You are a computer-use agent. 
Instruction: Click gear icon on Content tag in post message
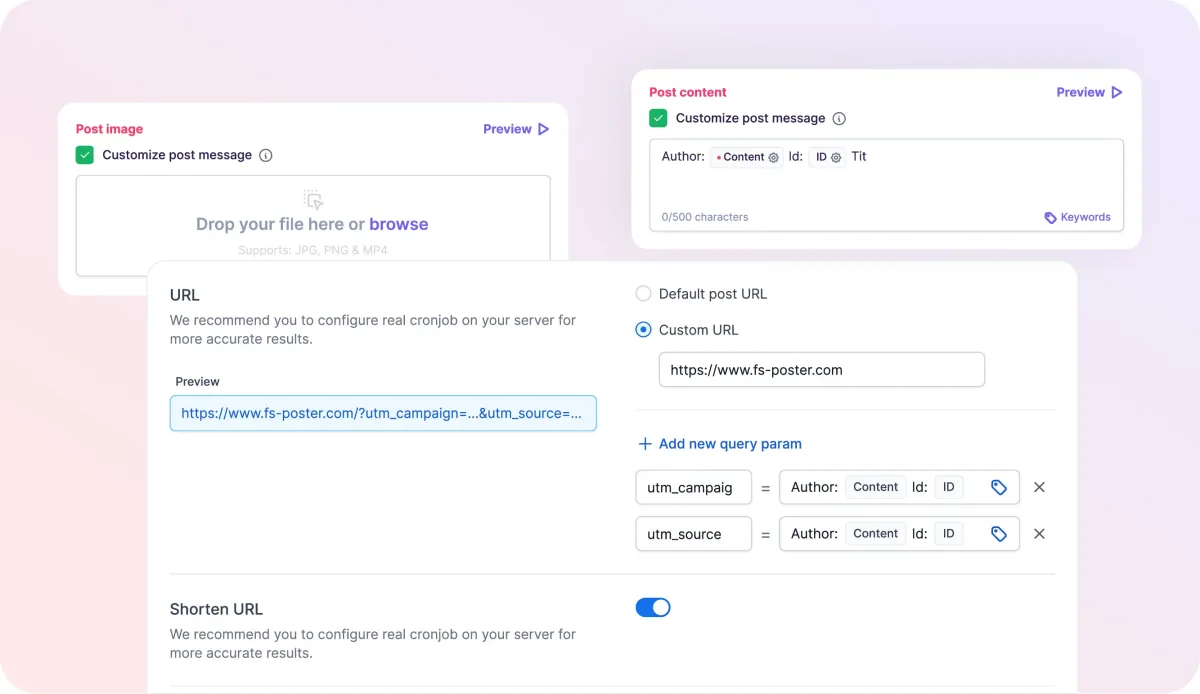773,157
